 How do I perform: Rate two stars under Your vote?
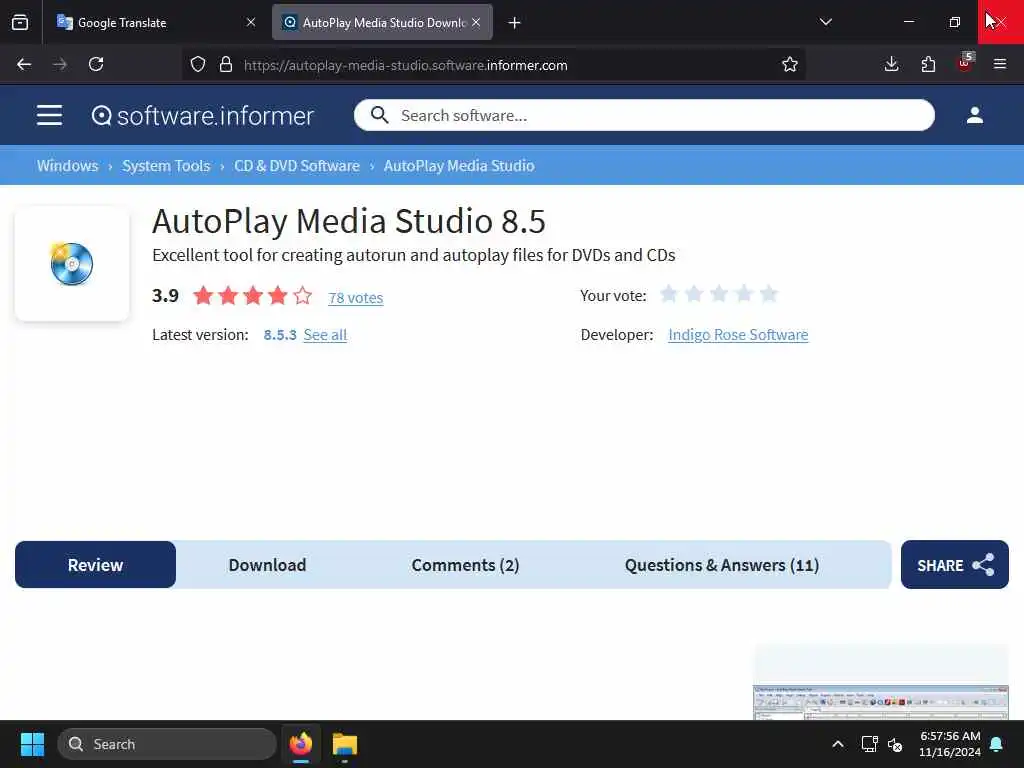(x=694, y=294)
